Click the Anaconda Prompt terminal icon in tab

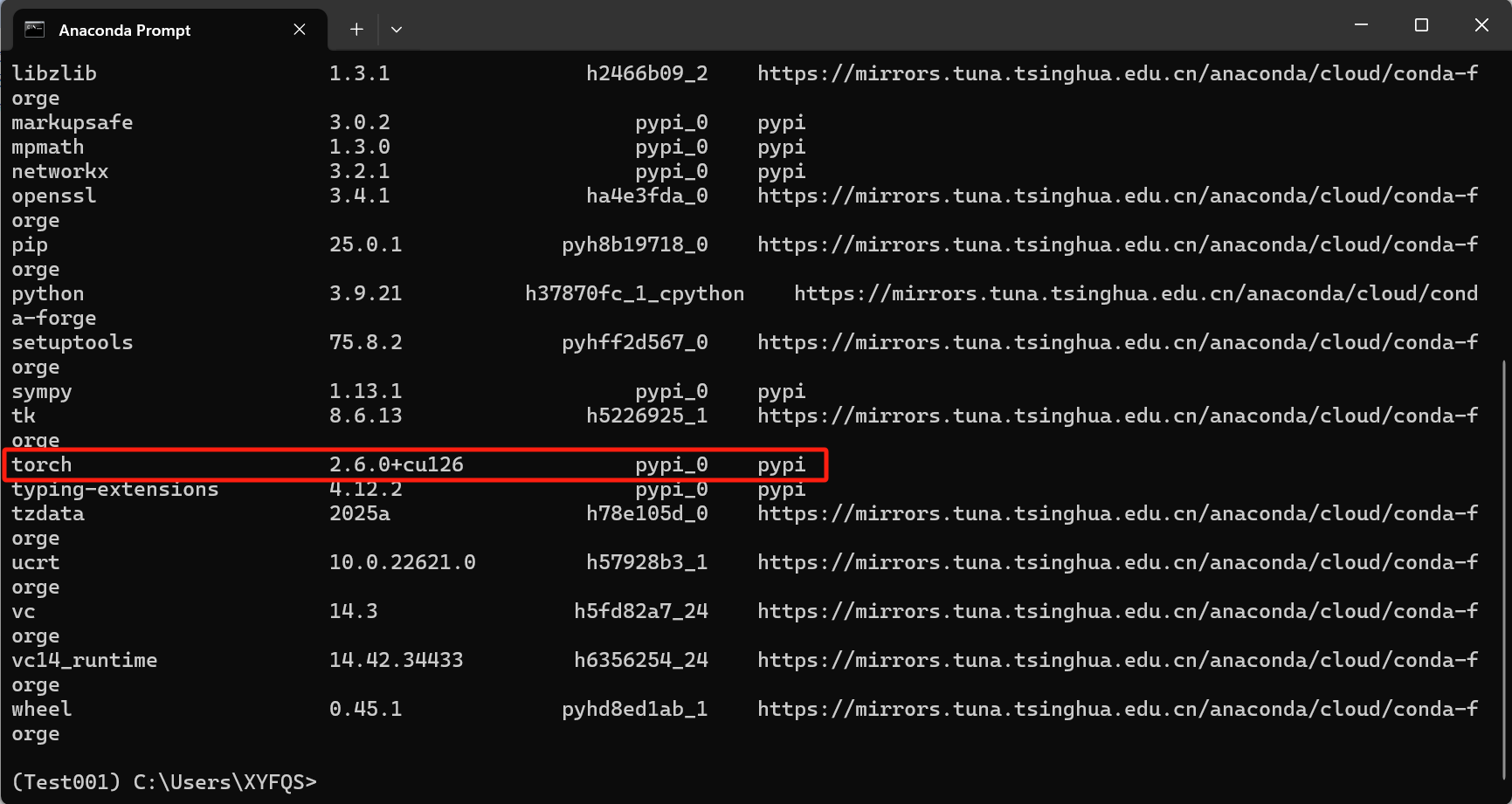click(x=35, y=30)
